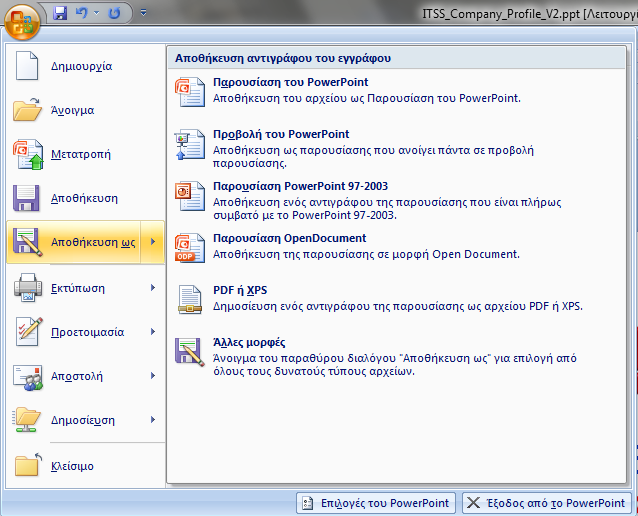
Task: Click the Redo/Repeat icon in Quick Access toolbar
Action: (x=114, y=13)
